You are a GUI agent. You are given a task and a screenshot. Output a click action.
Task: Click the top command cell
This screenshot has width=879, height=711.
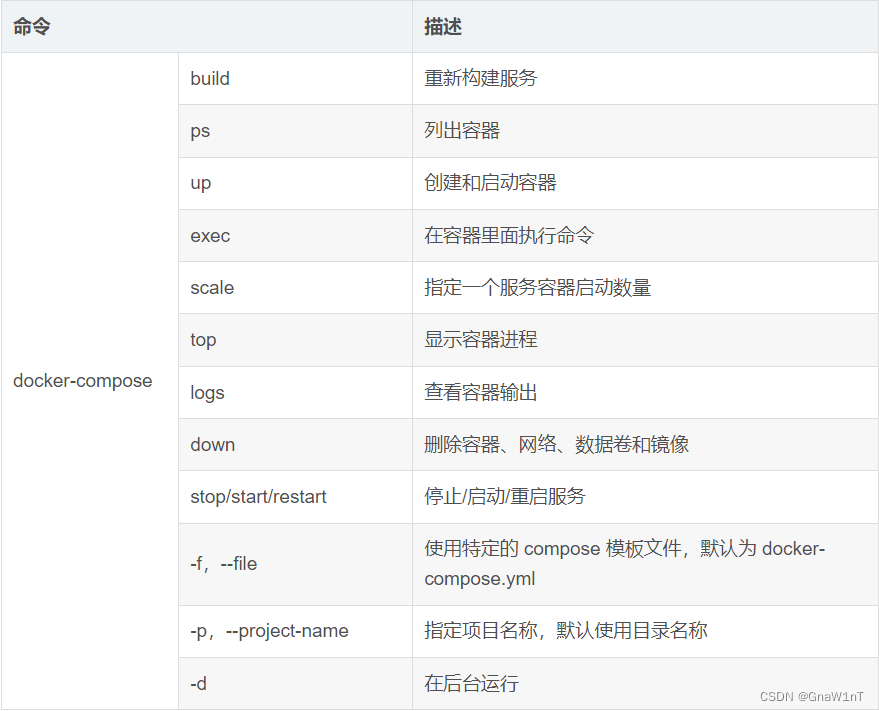[x=203, y=340]
